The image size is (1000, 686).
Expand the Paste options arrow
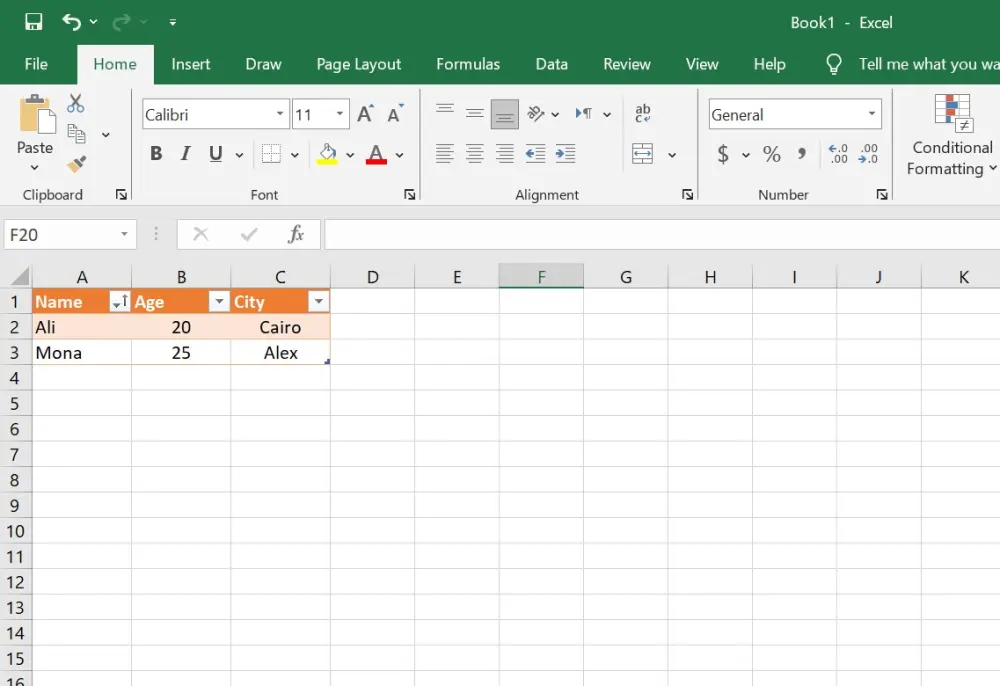click(34, 168)
